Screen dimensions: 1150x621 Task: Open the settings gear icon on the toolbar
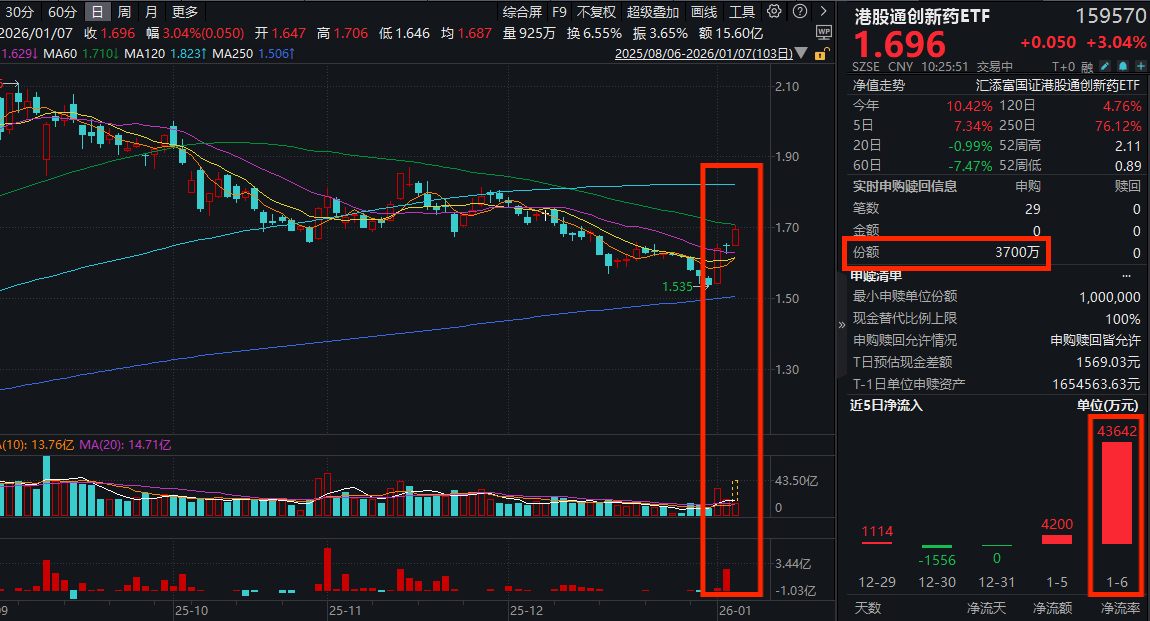click(x=774, y=11)
